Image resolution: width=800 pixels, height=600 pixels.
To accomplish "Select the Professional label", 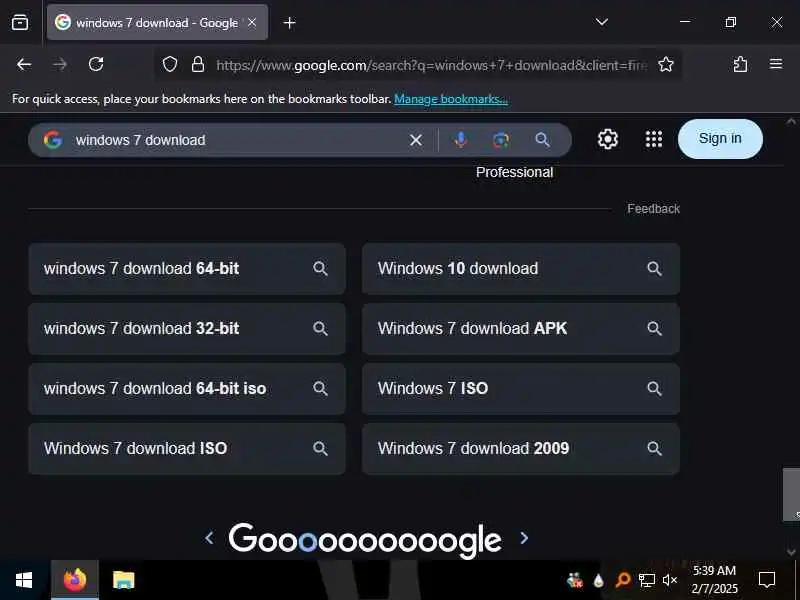I will pyautogui.click(x=514, y=172).
